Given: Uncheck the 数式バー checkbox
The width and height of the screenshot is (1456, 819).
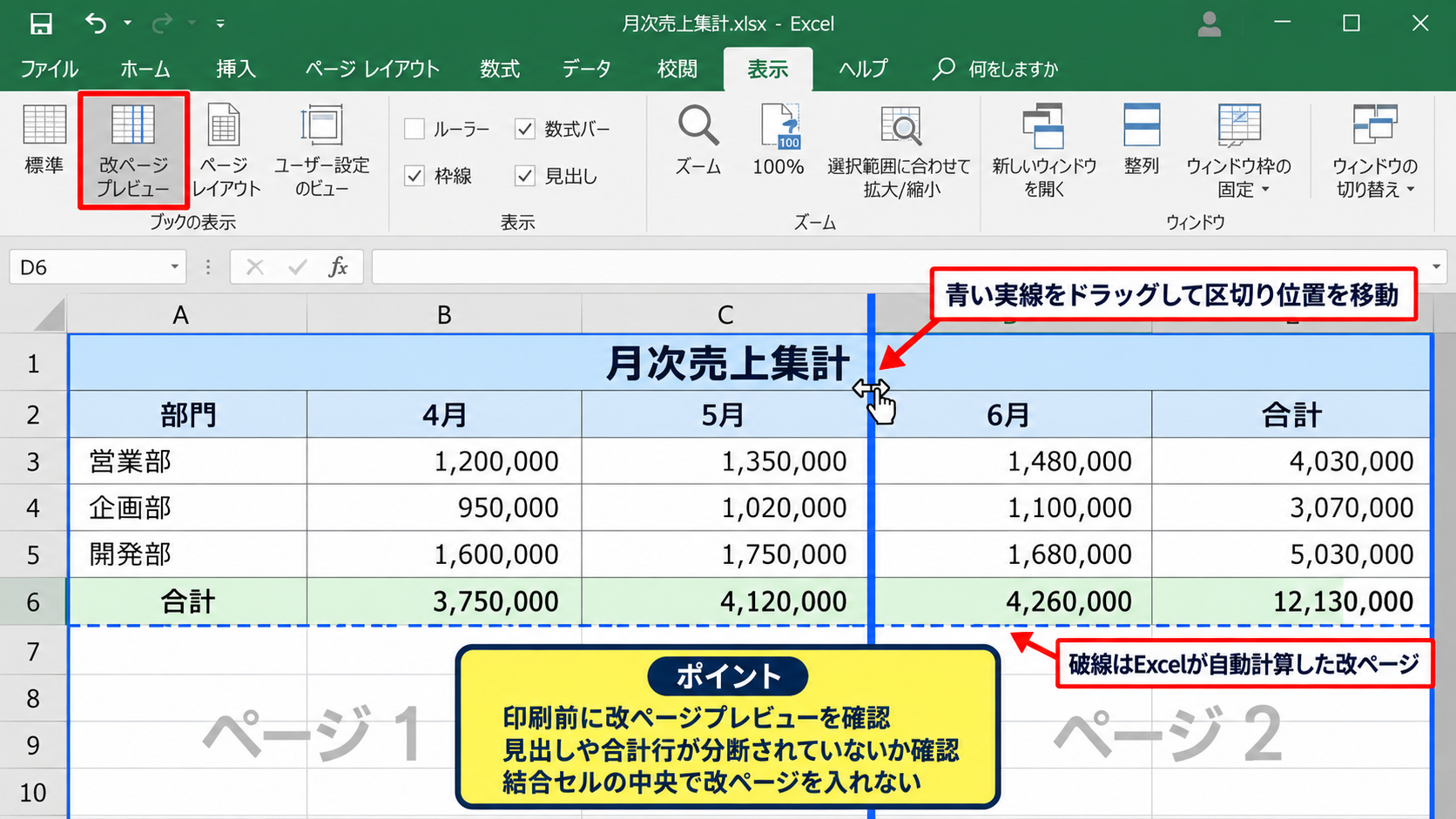Looking at the screenshot, I should (524, 129).
